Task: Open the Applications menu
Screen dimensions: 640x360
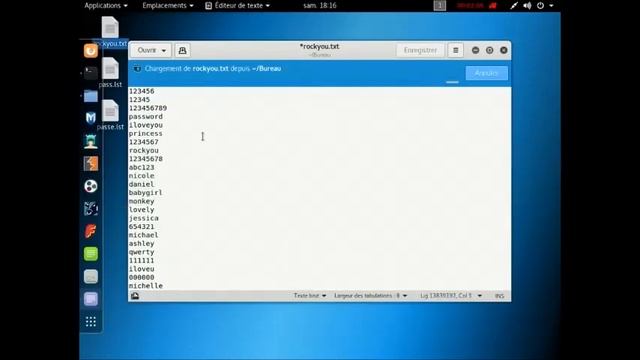Action: (x=106, y=5)
